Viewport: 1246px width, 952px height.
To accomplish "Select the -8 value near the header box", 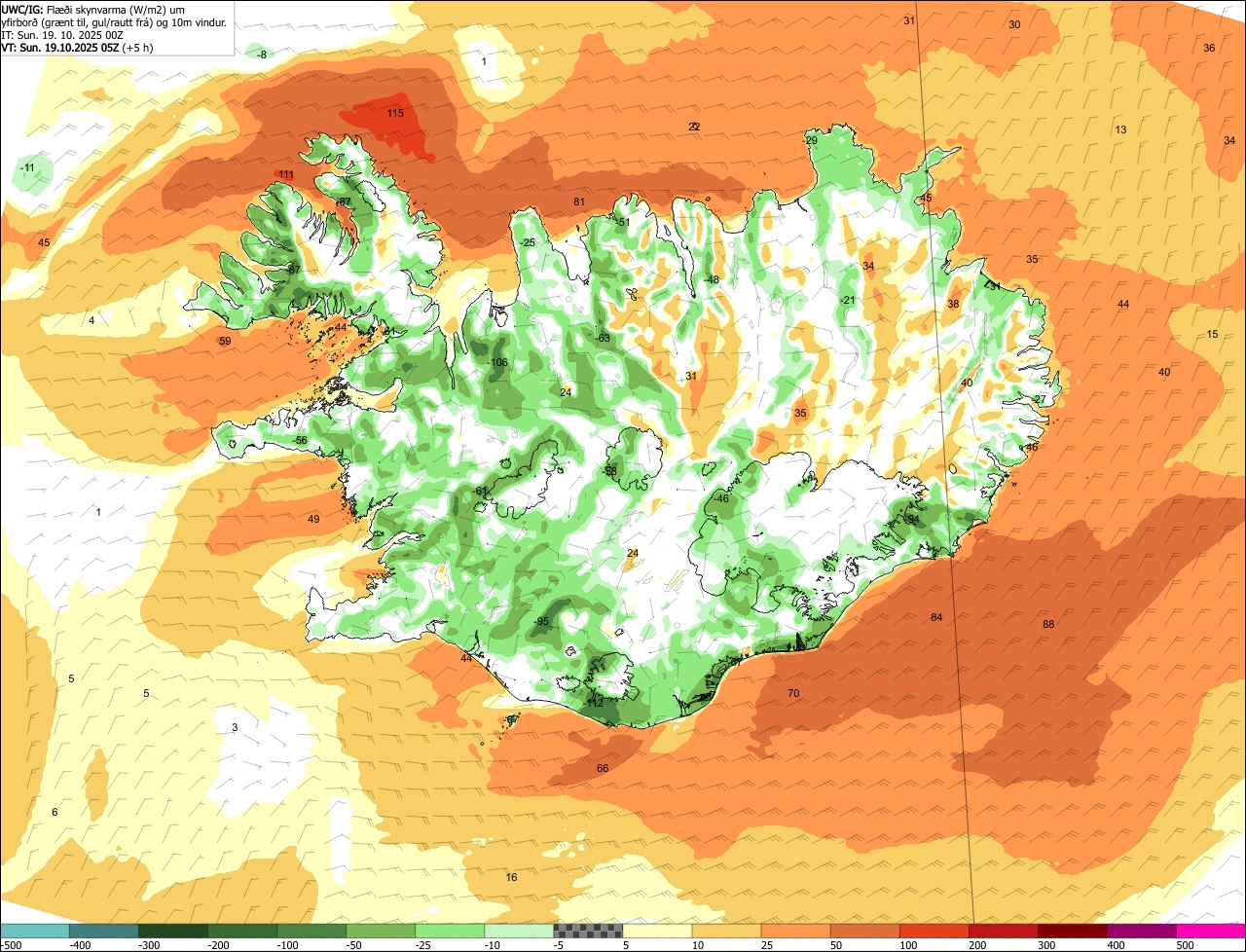I will coord(260,55).
